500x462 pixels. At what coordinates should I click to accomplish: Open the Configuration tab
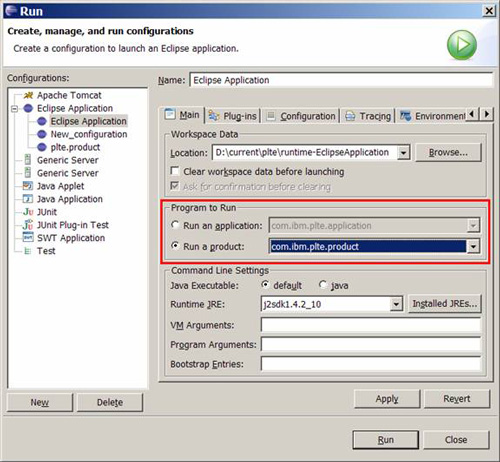click(x=301, y=116)
